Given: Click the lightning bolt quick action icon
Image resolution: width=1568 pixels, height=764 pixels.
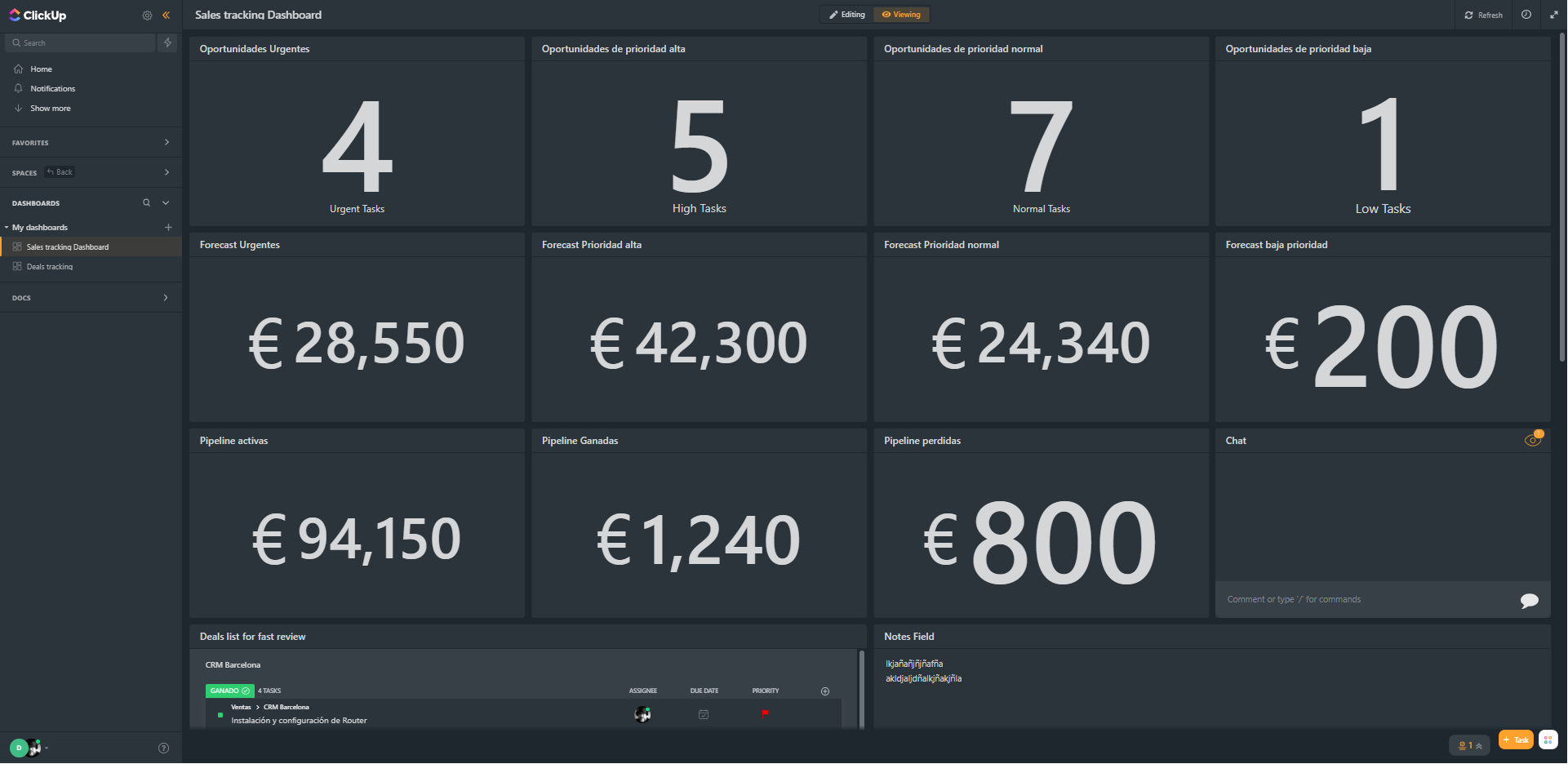Looking at the screenshot, I should pyautogui.click(x=168, y=42).
